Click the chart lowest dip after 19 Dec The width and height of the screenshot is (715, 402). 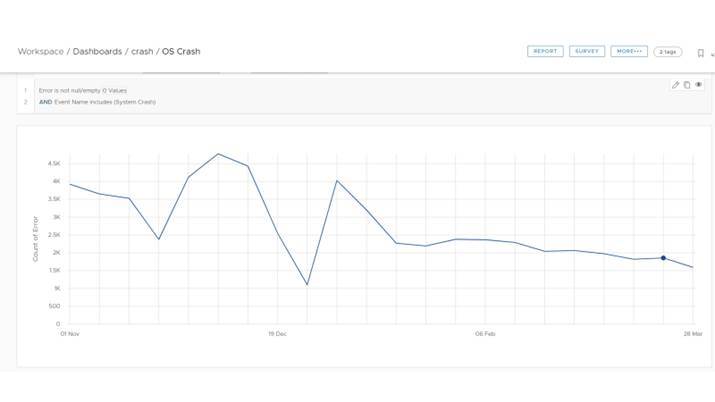[307, 284]
